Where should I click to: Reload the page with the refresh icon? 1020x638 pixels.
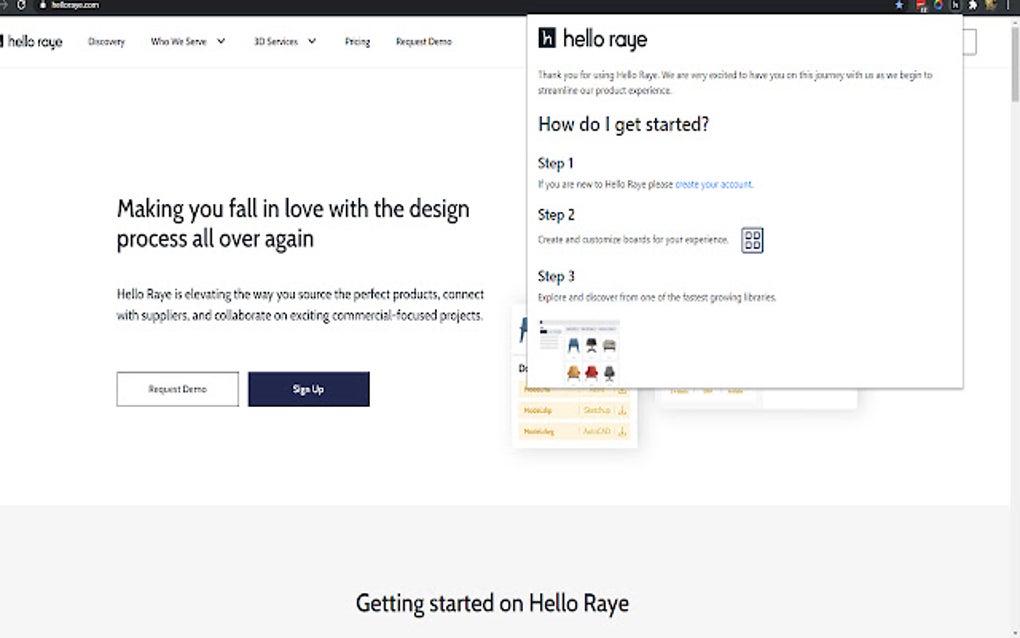point(21,3)
